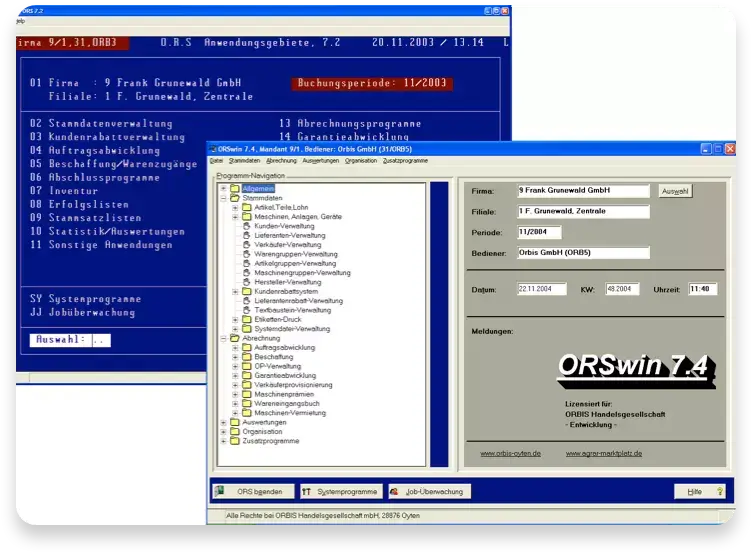Expand the Etiketten-Druck node

[235, 319]
